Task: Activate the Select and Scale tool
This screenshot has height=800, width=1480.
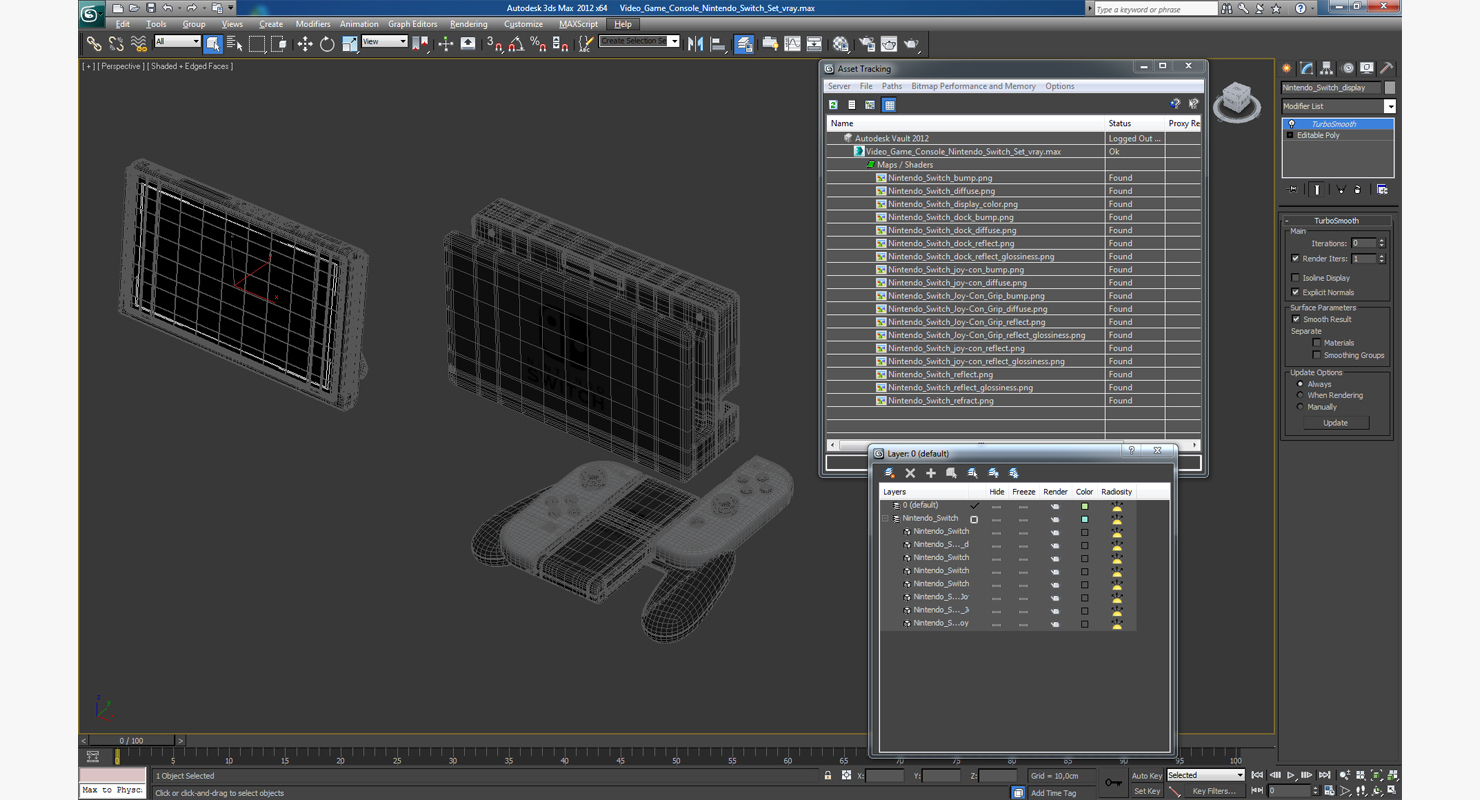Action: pyautogui.click(x=349, y=44)
